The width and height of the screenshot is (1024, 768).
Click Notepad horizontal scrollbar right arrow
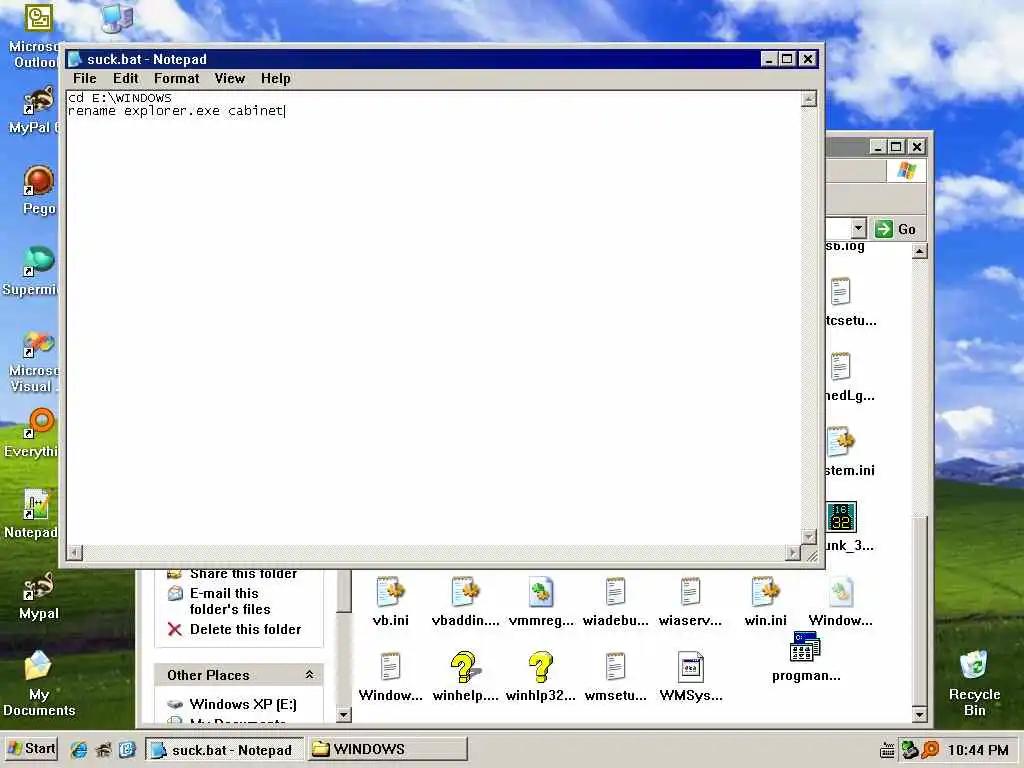pyautogui.click(x=793, y=552)
